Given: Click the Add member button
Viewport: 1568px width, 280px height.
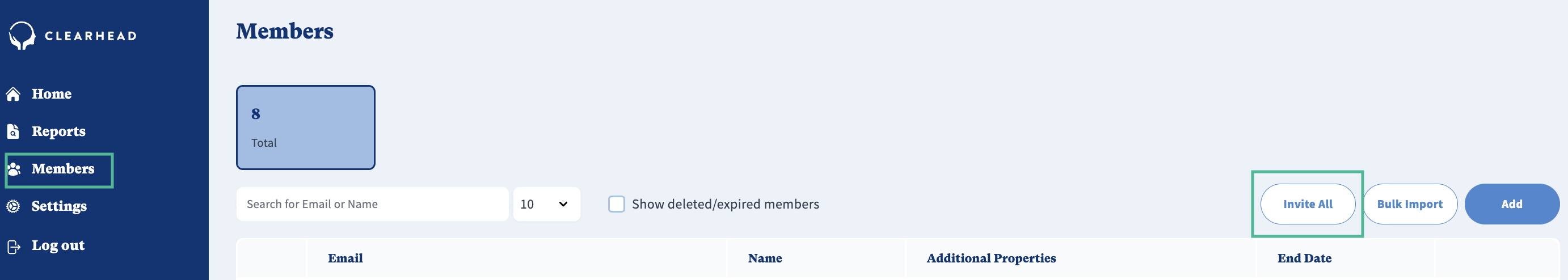Looking at the screenshot, I should tap(1511, 204).
